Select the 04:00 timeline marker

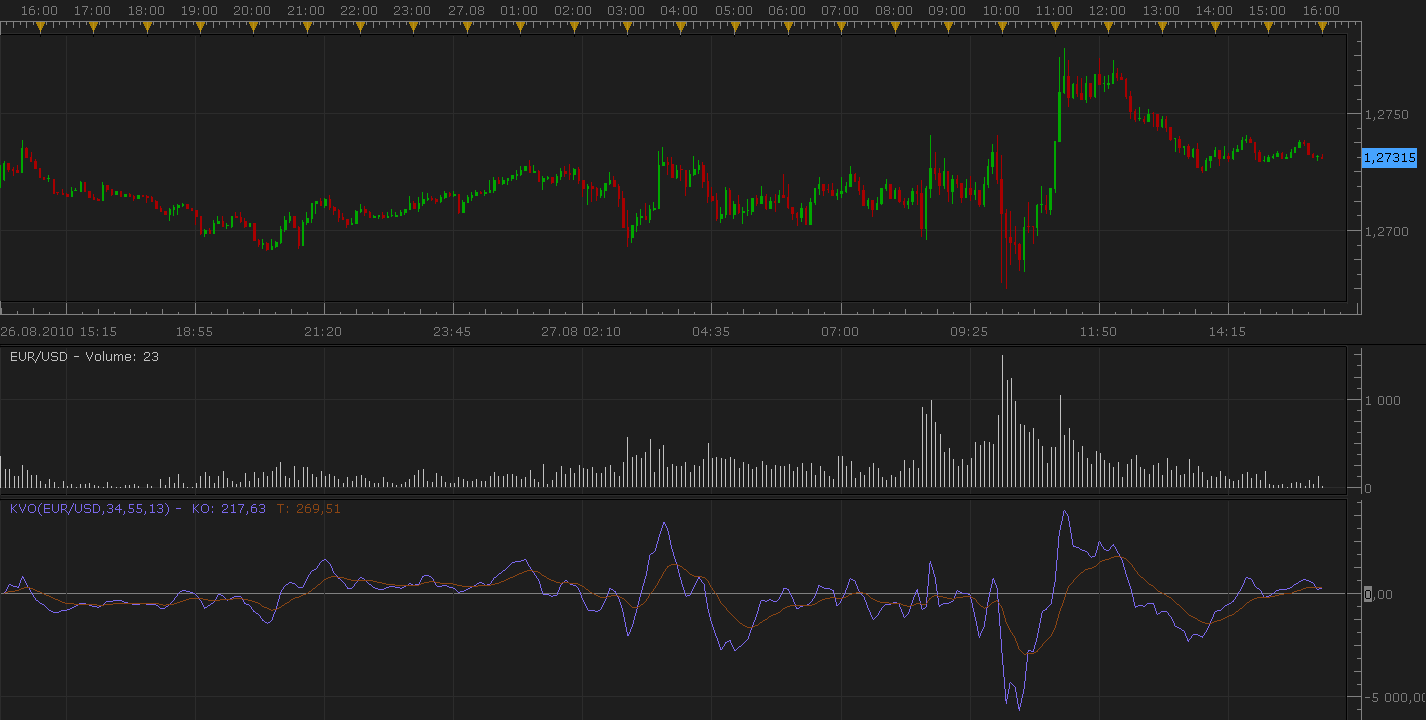[680, 28]
